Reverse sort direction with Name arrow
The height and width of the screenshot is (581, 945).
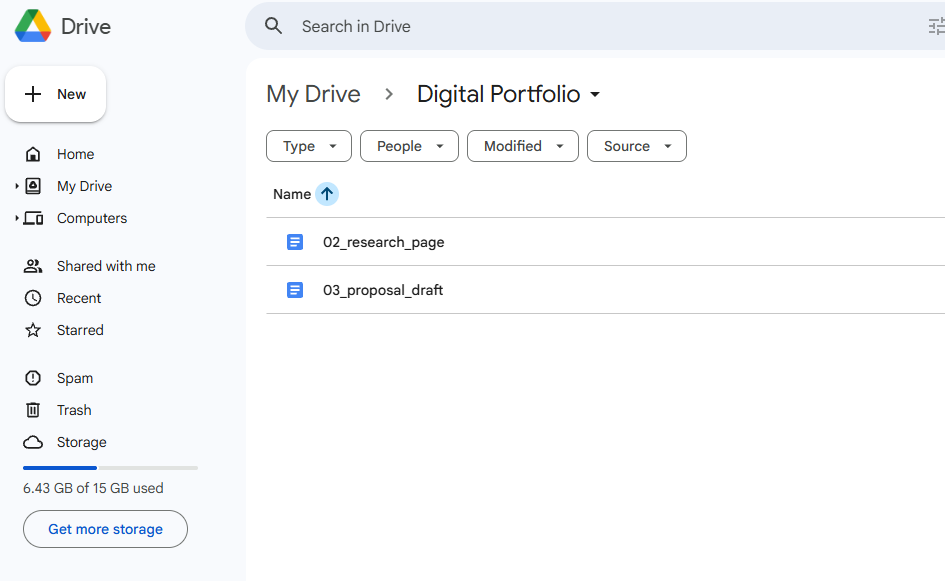point(327,194)
